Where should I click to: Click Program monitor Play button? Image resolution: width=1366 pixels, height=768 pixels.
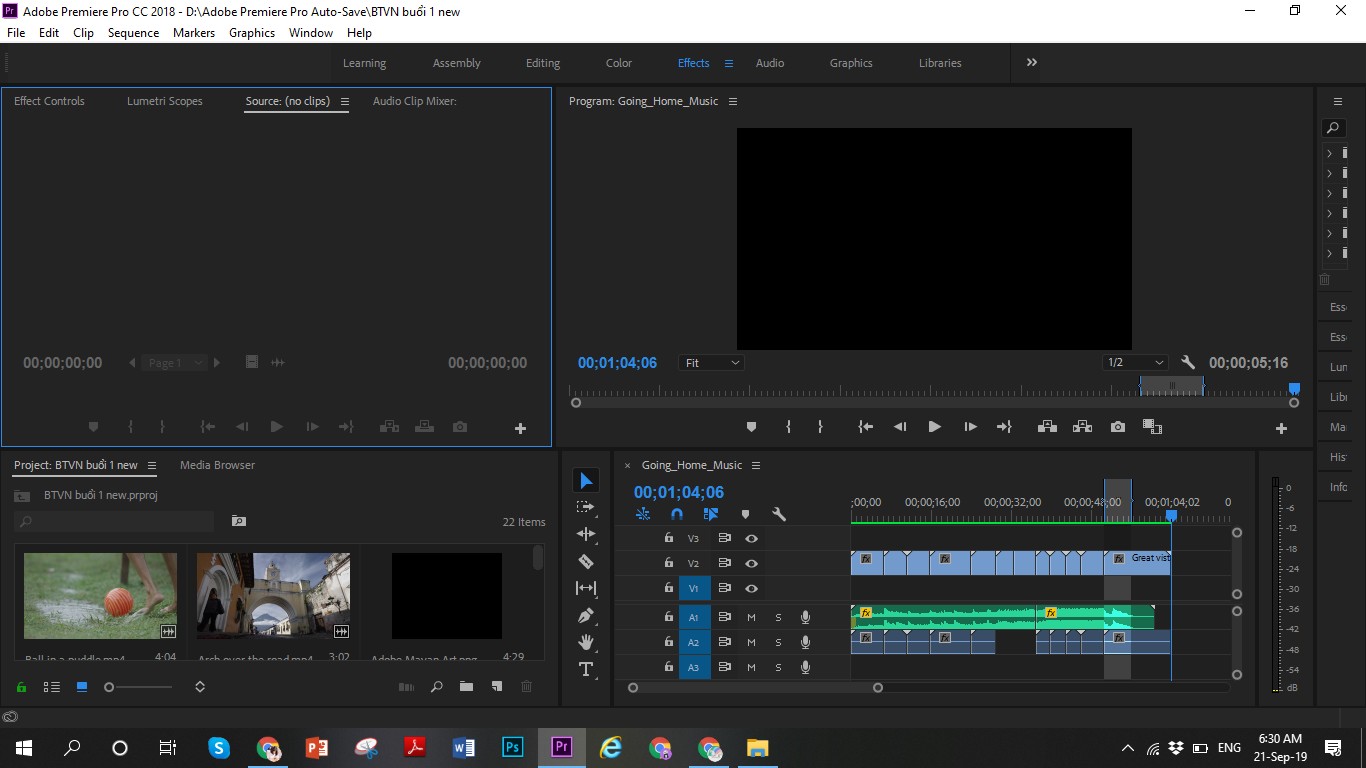click(934, 427)
